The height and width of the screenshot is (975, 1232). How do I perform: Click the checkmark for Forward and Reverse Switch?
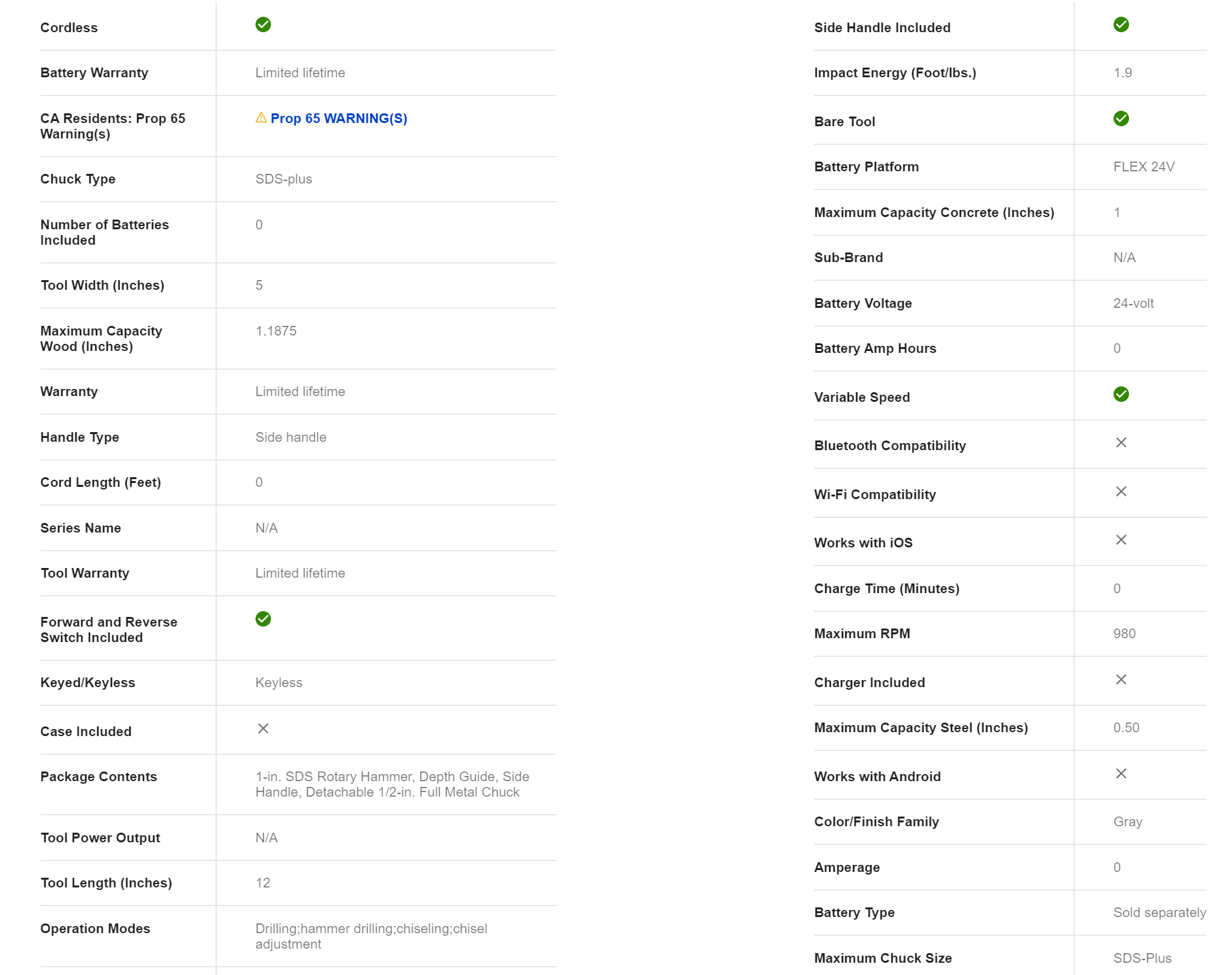pyautogui.click(x=263, y=620)
